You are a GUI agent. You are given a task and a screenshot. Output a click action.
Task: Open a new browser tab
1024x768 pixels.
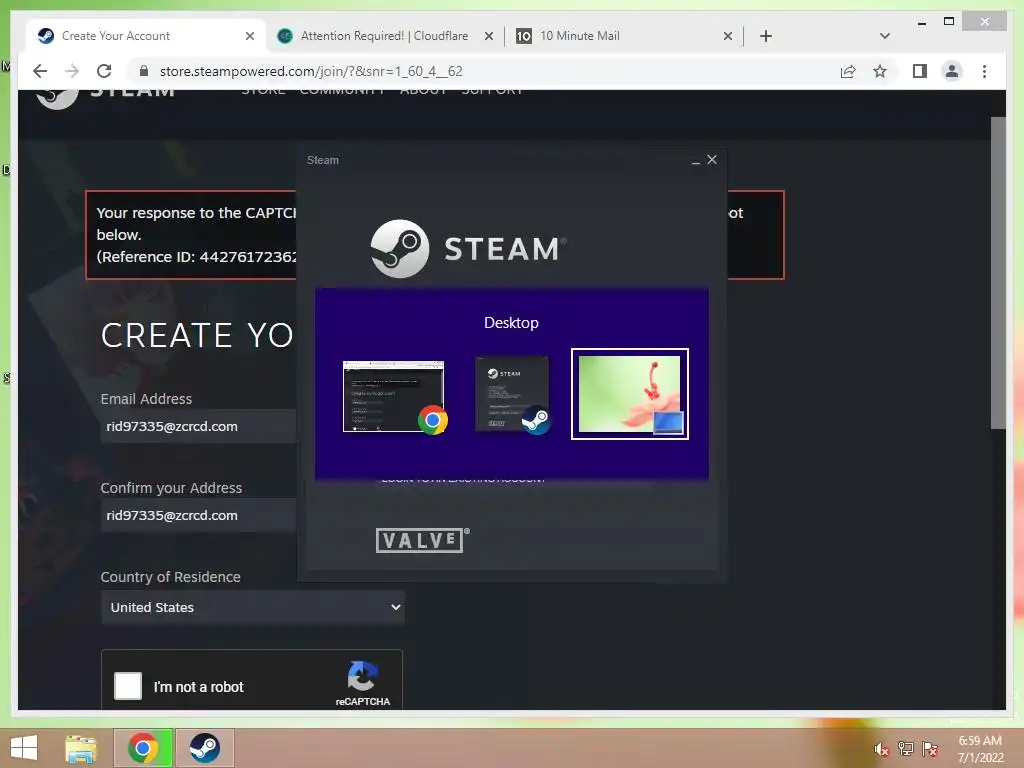click(766, 36)
